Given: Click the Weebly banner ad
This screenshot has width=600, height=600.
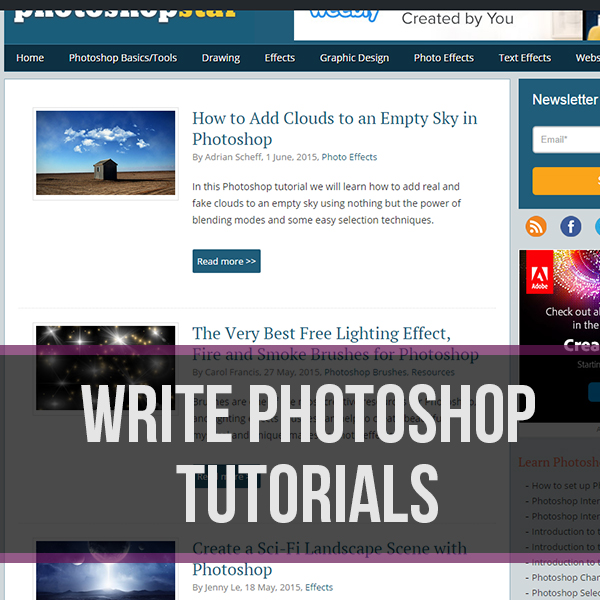Looking at the screenshot, I should click(x=438, y=25).
